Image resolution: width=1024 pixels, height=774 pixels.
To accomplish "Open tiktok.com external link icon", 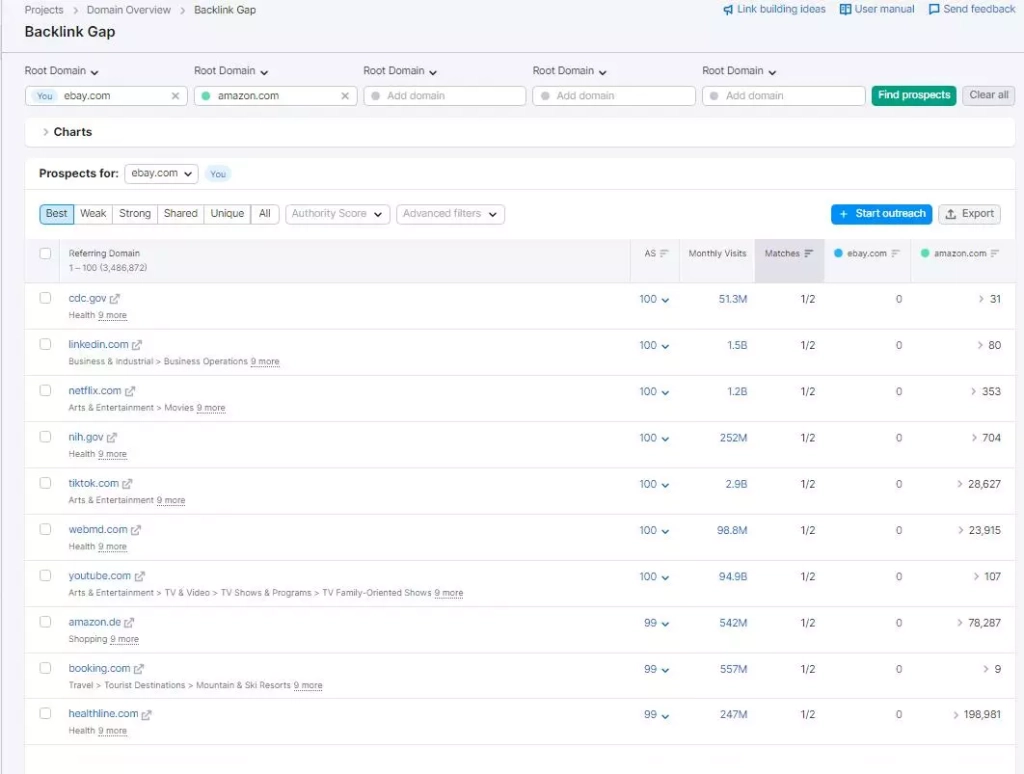I will tap(127, 484).
